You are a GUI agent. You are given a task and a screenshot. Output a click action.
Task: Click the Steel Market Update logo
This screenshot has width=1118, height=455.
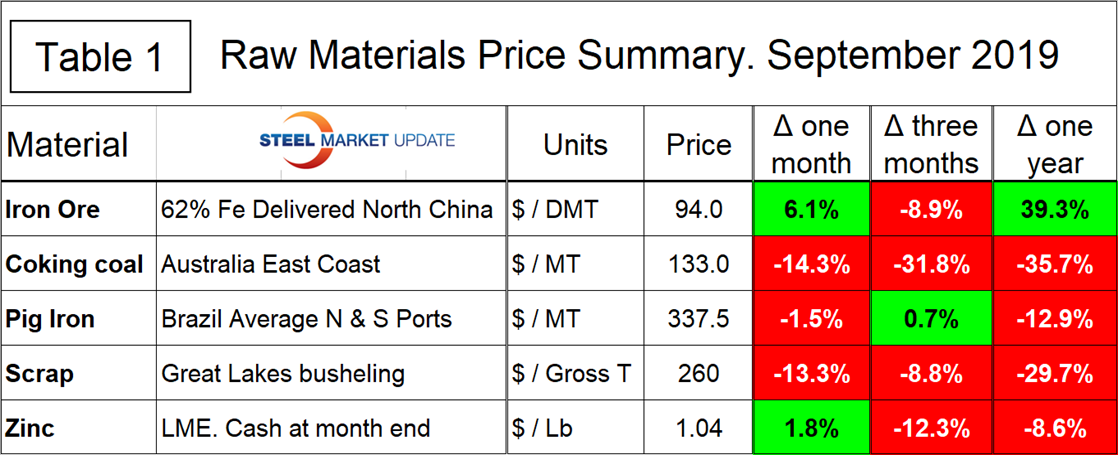tap(330, 141)
